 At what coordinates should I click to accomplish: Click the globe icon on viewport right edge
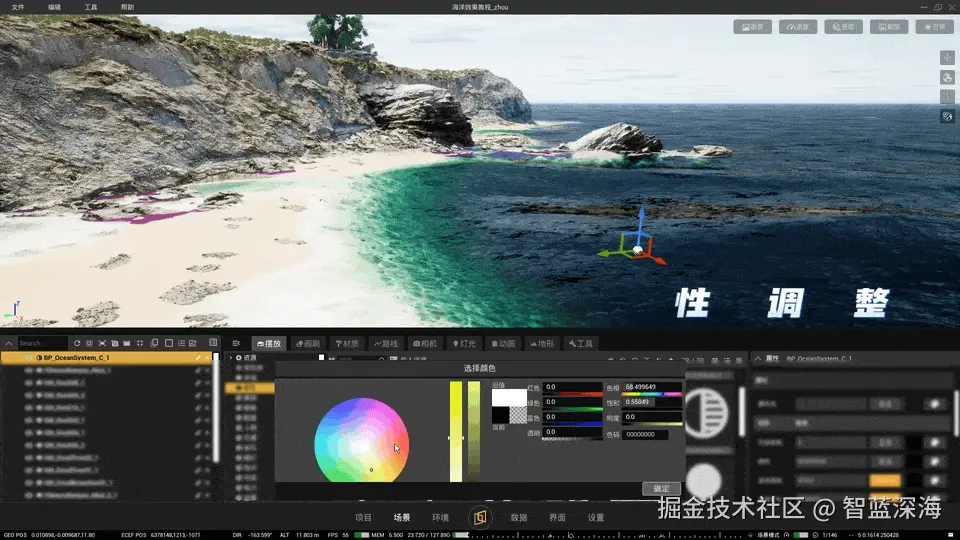coord(948,77)
